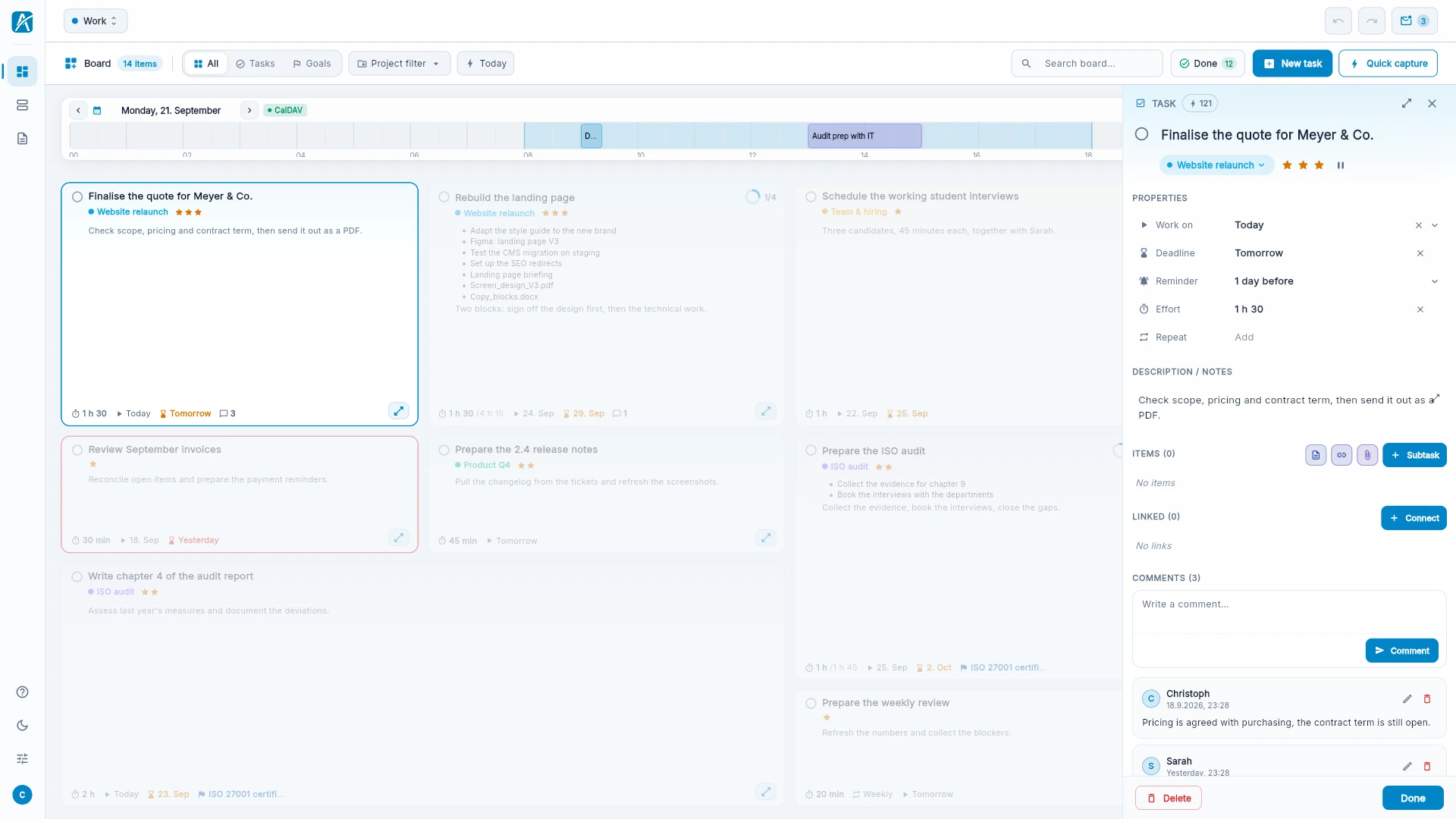The width and height of the screenshot is (1456, 819).
Task: Pause the task with pause icon
Action: 1340,165
